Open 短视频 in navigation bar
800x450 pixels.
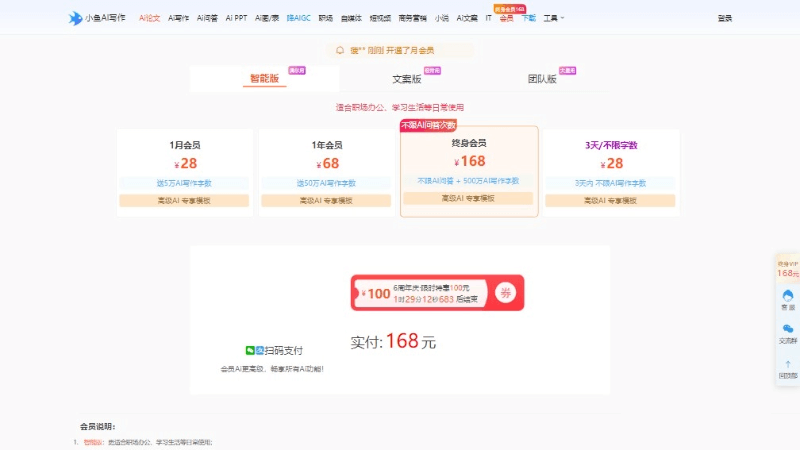[x=380, y=18]
